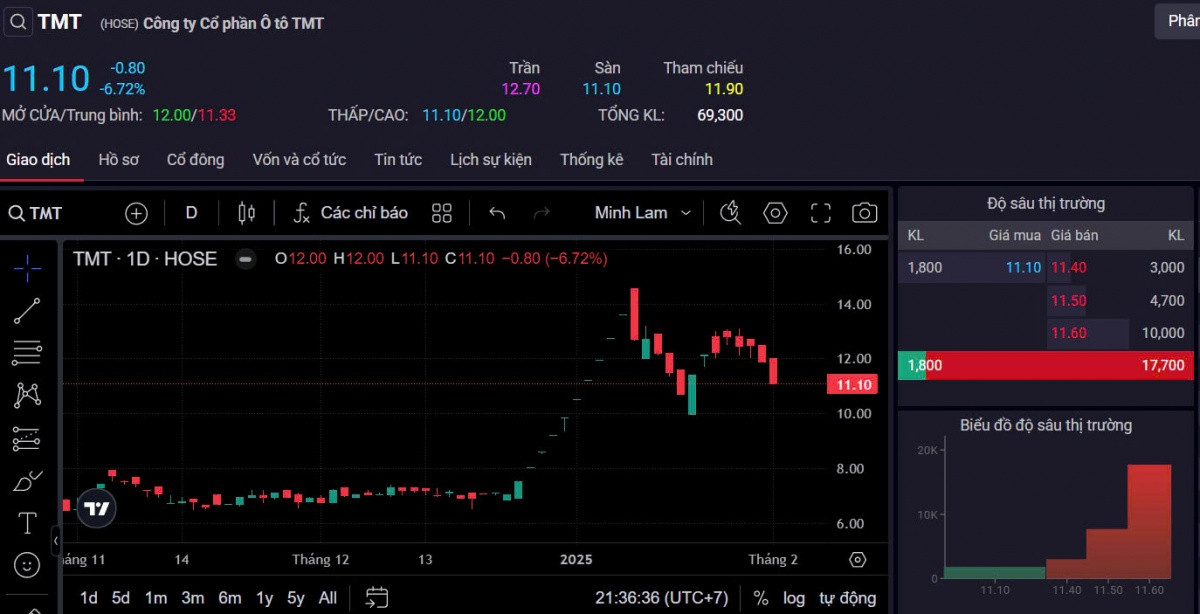
Task: Open timezone menu 21:36:36 (UTC+7)
Action: (661, 598)
